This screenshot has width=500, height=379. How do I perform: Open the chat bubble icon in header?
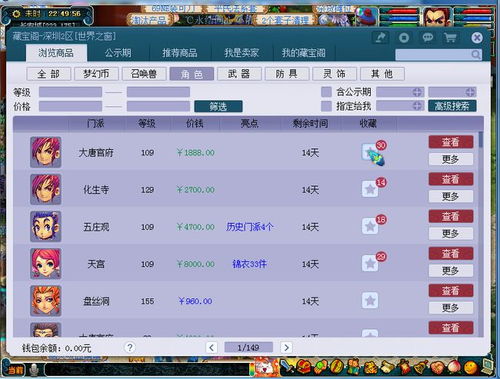428,37
